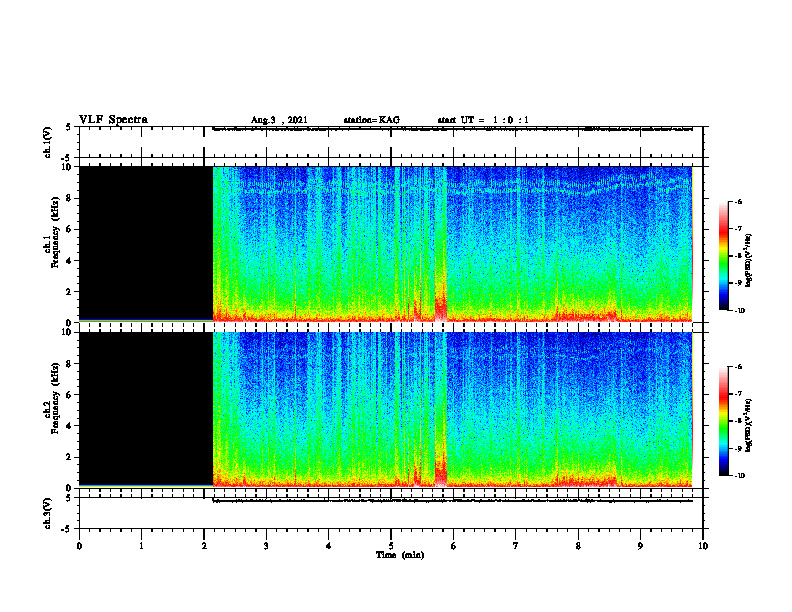Viewport: 792px width, 612px height.
Task: Click the "Time (min)" axis label
Action: click(x=400, y=555)
